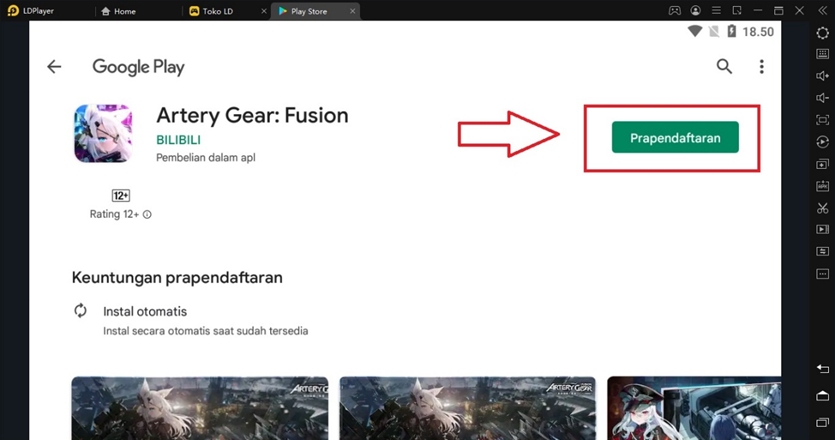Screen dimensions: 835x440
Task: Maximize the LDPlayer window
Action: [x=779, y=11]
